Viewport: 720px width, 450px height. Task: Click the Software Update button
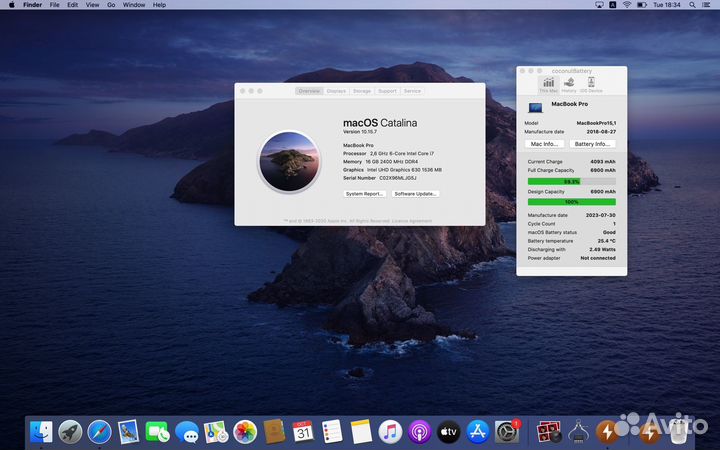416,194
